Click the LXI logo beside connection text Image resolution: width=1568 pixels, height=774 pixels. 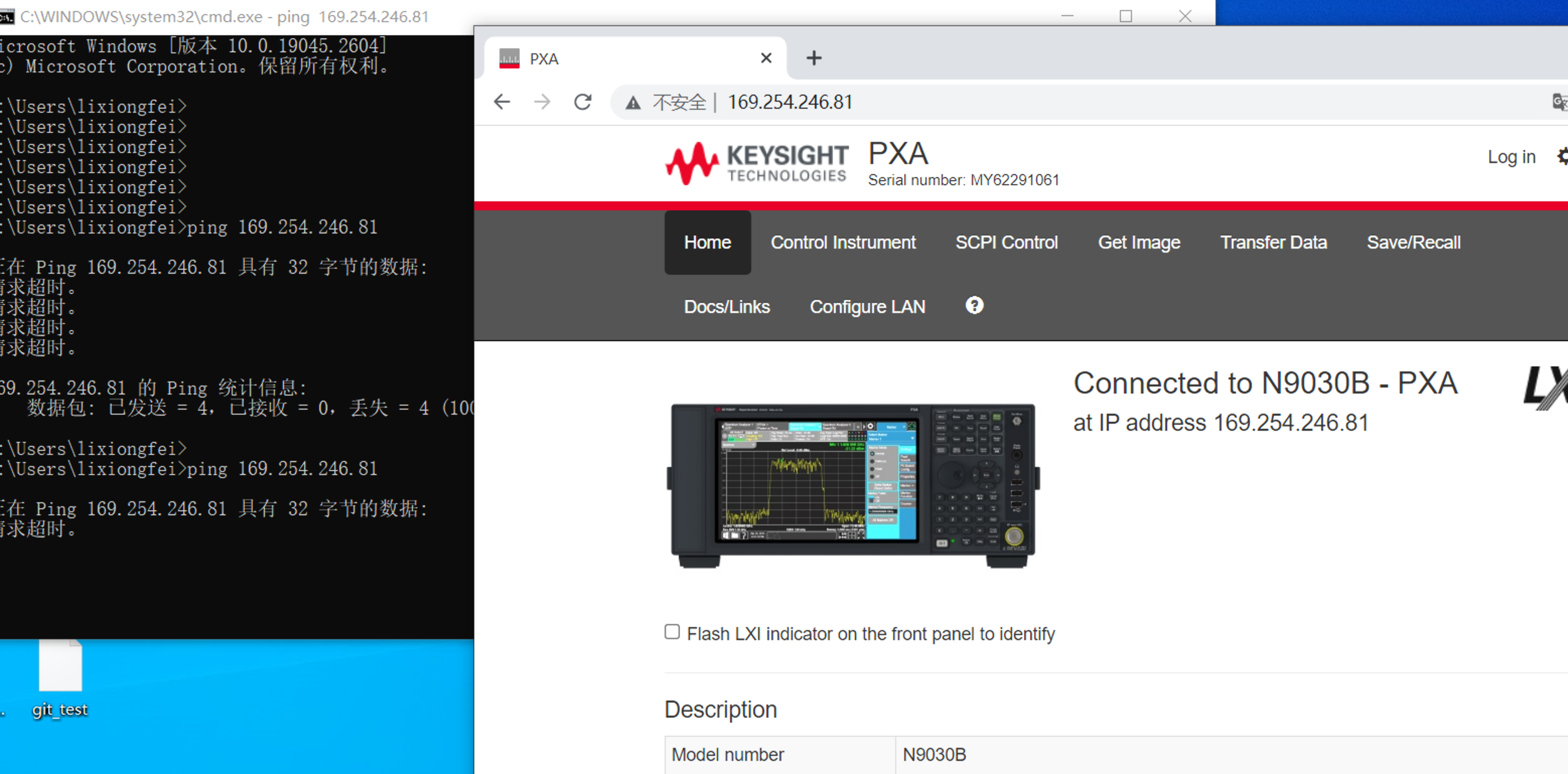(1546, 387)
